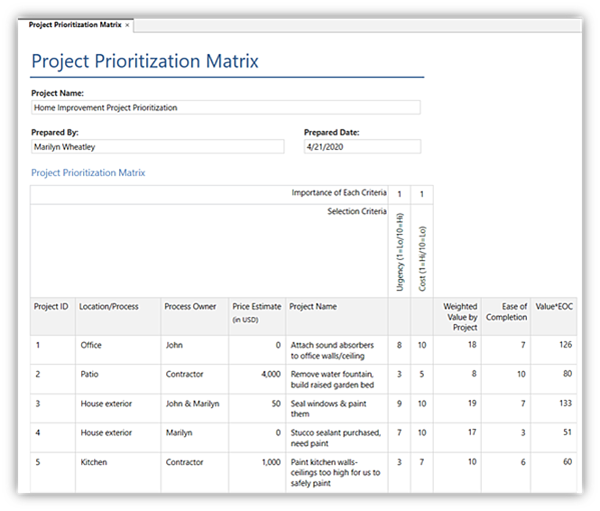This screenshot has height=511, width=600.
Task: Select the Contractor owner cell for Kitchen
Action: pos(195,473)
